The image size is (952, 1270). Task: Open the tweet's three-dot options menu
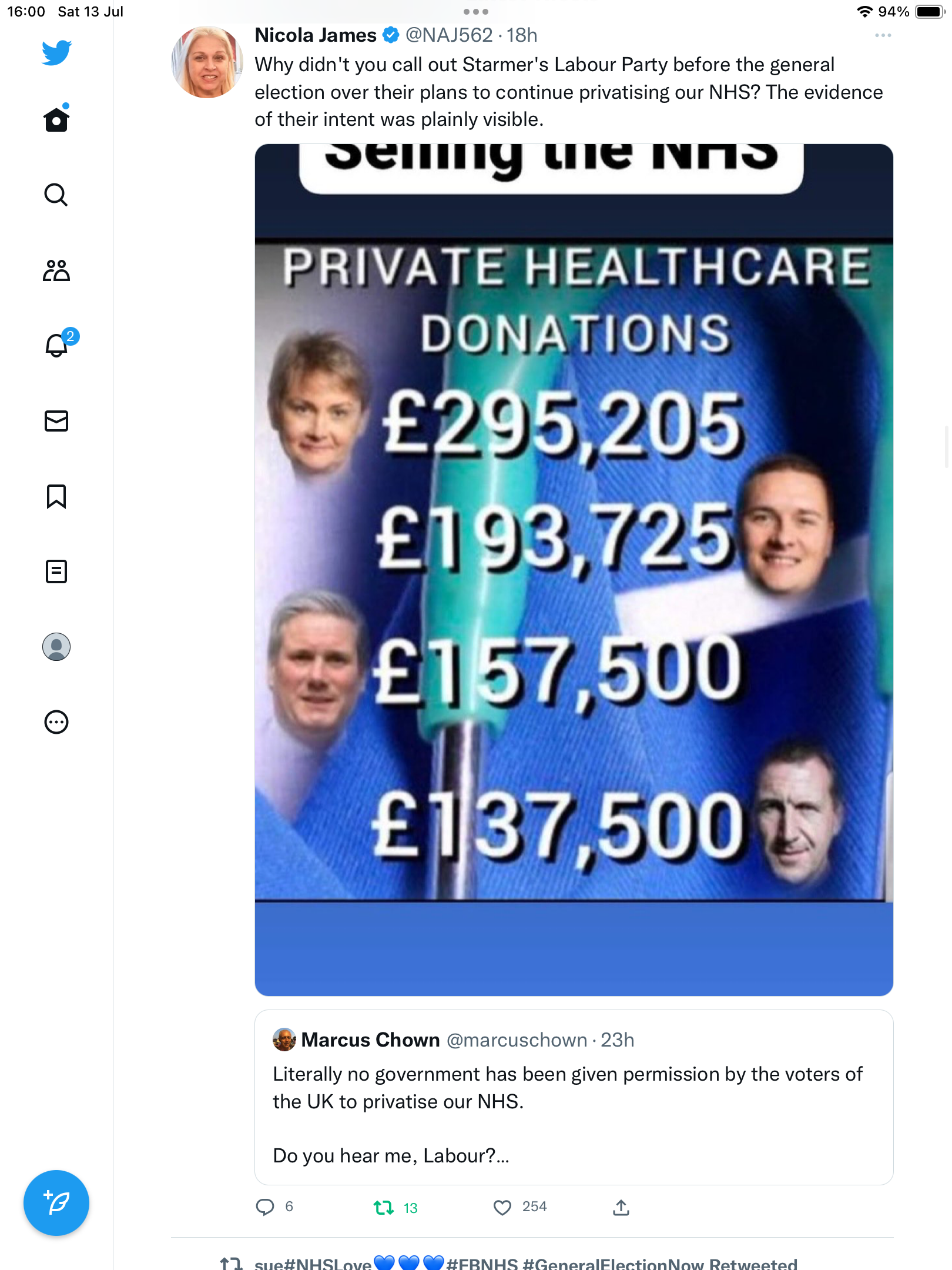(x=883, y=36)
